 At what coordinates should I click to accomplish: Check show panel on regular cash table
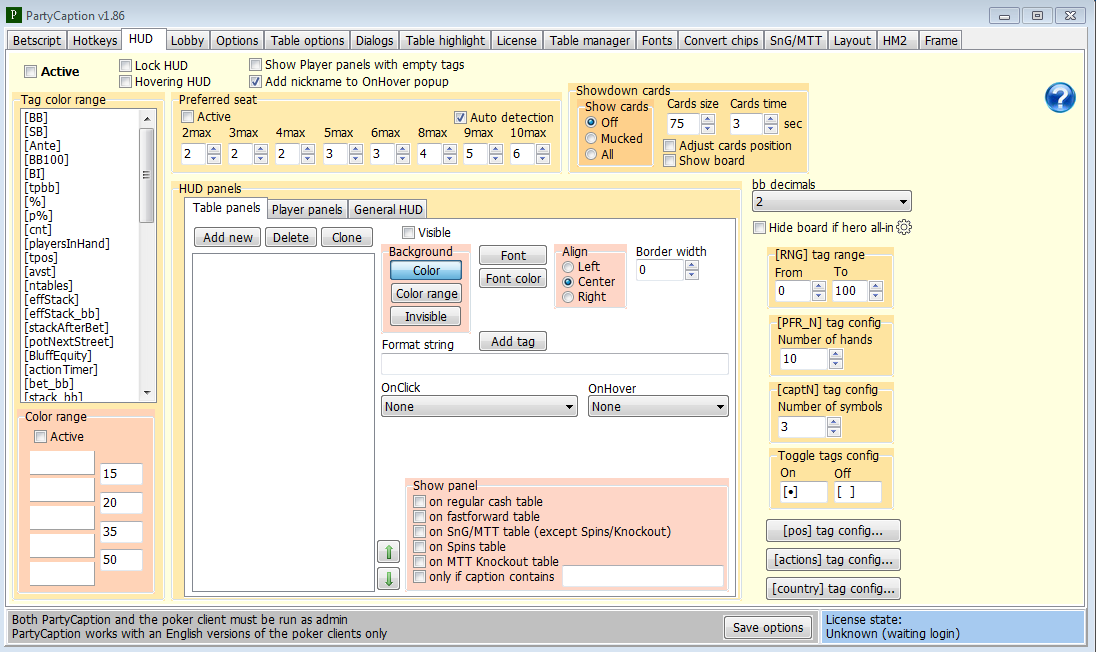pyautogui.click(x=420, y=502)
